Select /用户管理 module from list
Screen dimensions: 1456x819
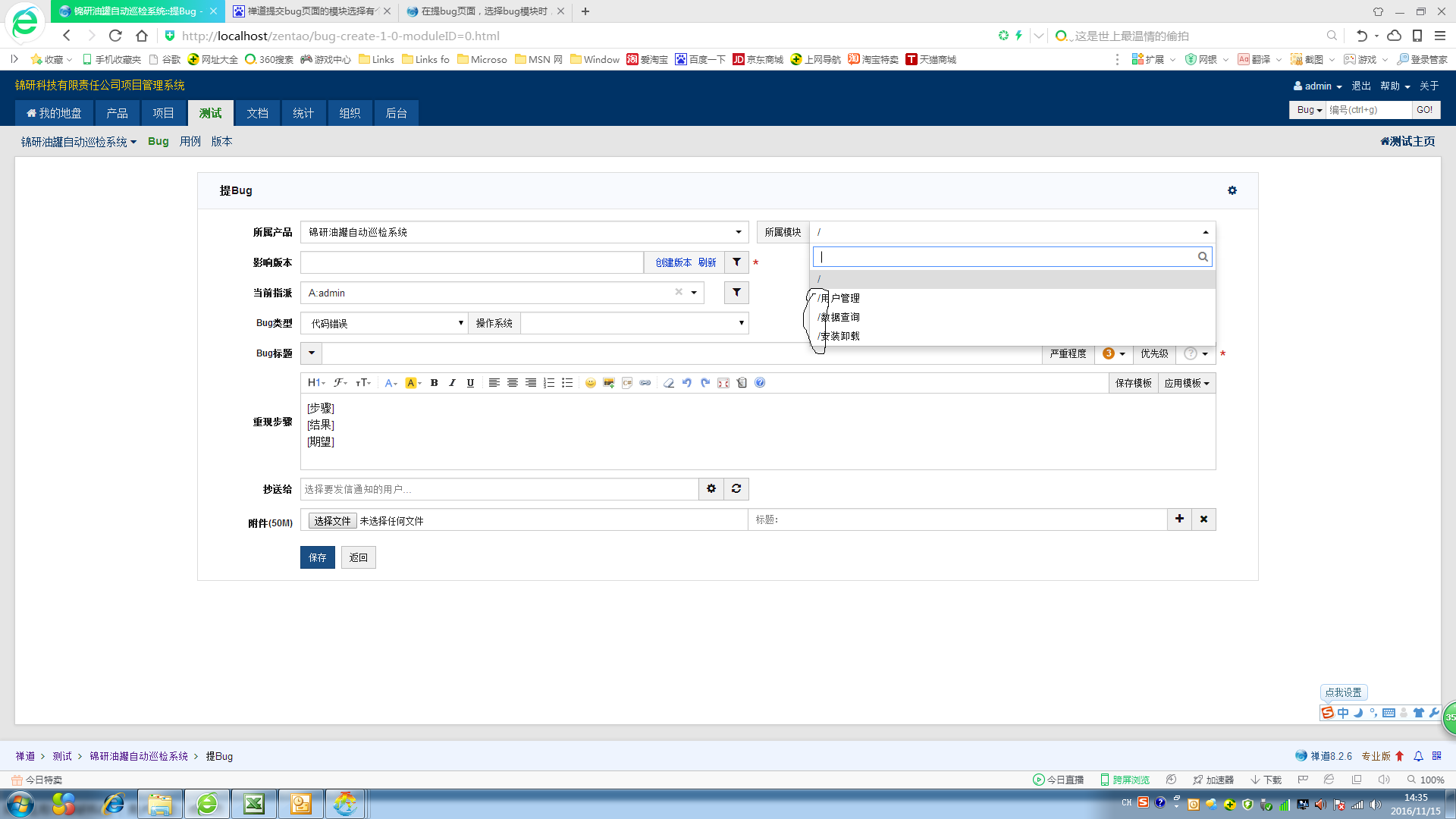click(x=839, y=298)
